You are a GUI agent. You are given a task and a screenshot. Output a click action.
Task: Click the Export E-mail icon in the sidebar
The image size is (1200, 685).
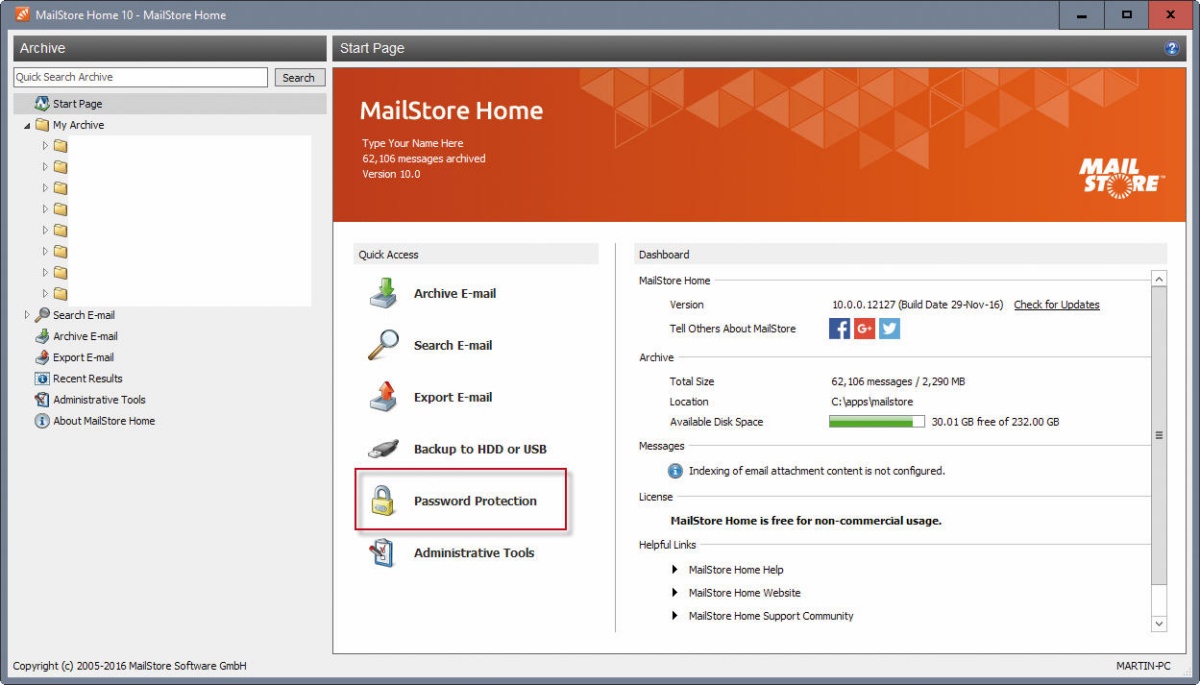(x=42, y=357)
